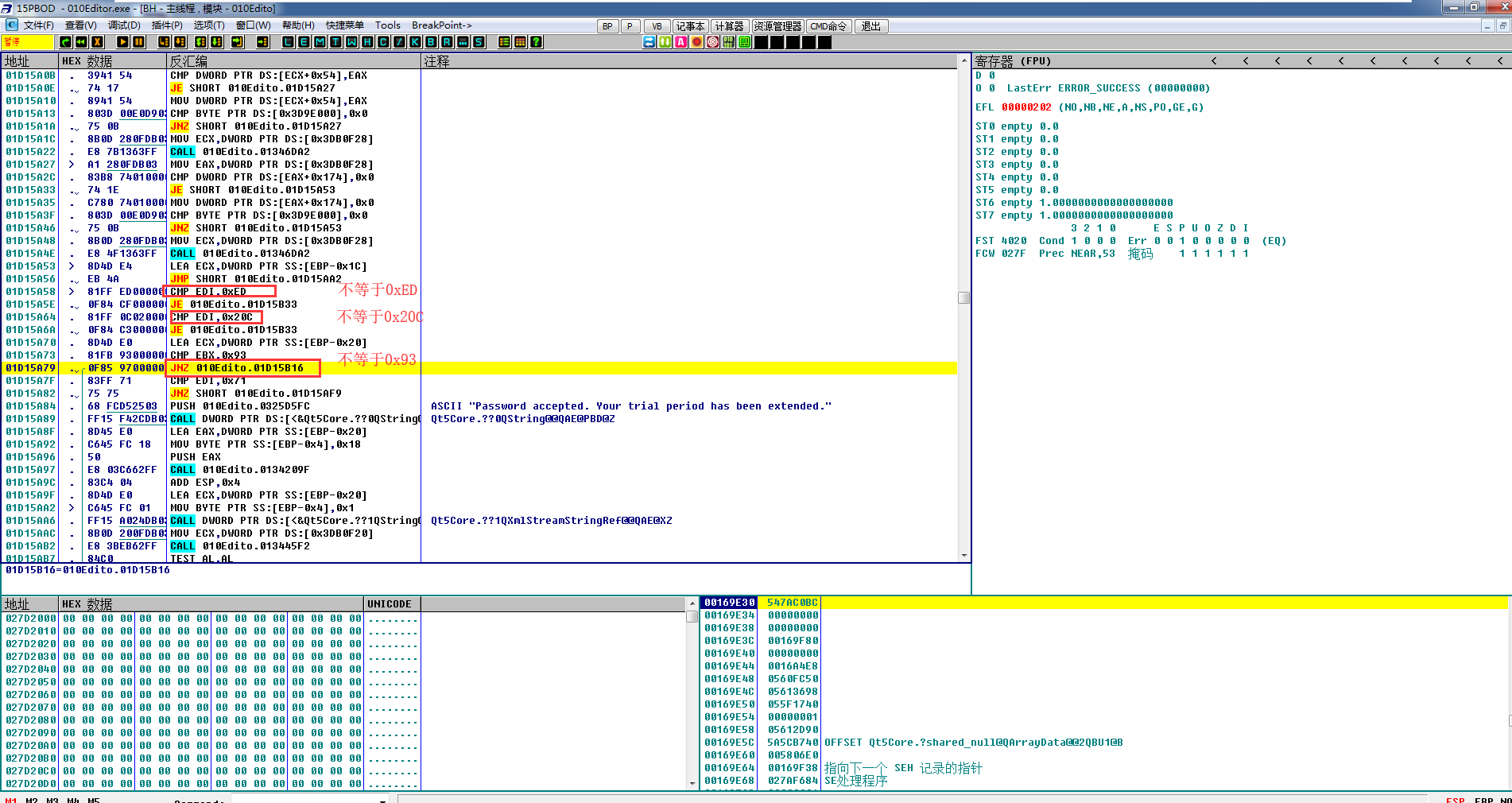Image resolution: width=1512 pixels, height=803 pixels.
Task: Click the rewind toolbar icon
Action: [81, 42]
